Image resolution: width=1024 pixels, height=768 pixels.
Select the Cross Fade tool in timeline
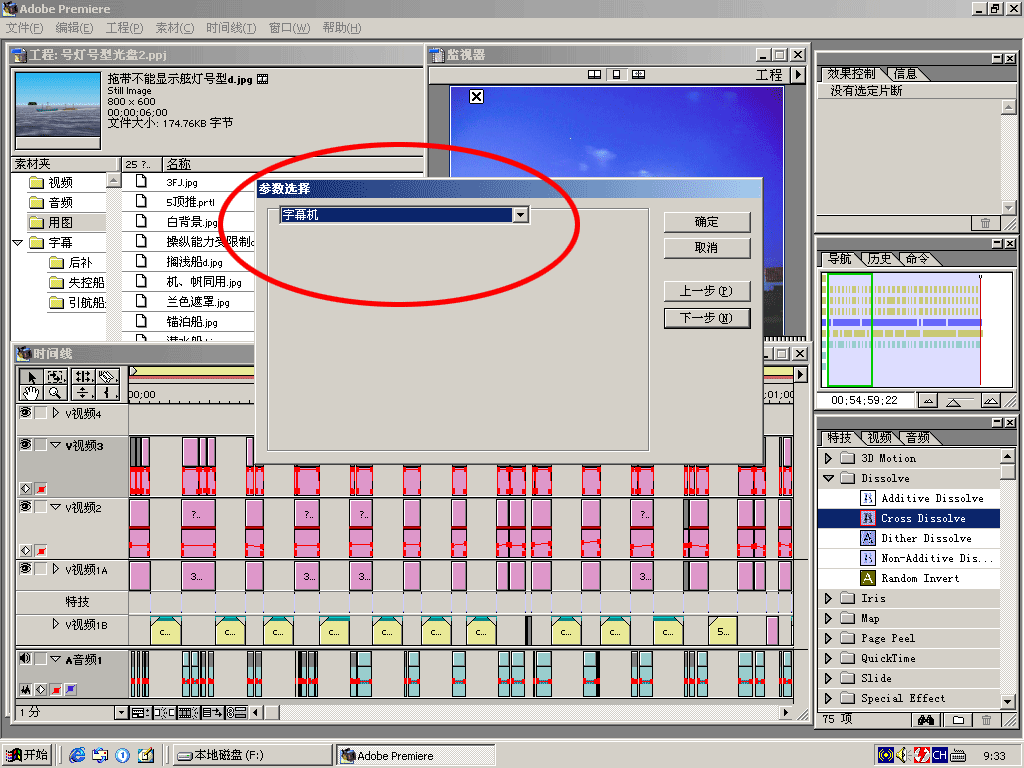click(x=82, y=392)
